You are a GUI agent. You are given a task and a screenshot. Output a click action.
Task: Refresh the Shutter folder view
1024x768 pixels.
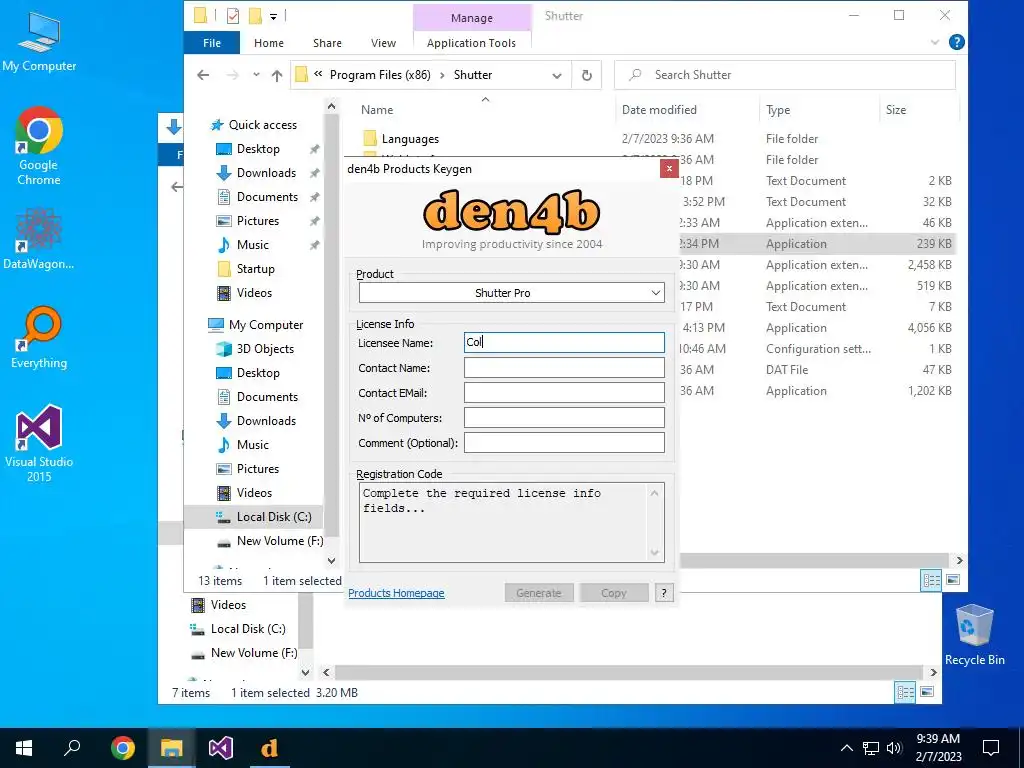[586, 75]
